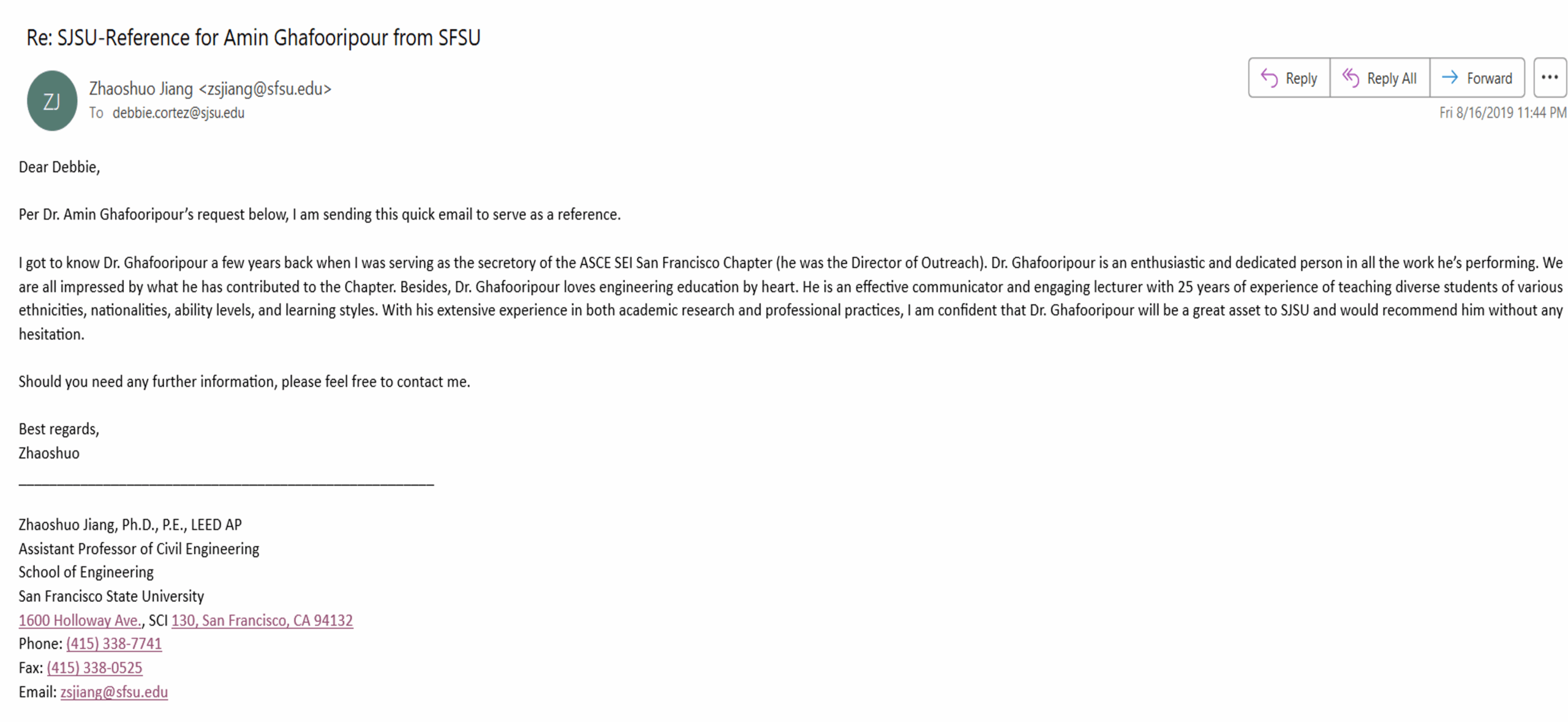The height and width of the screenshot is (722, 1568).
Task: Click the Fri 8/16/2019 timestamp
Action: point(1502,113)
